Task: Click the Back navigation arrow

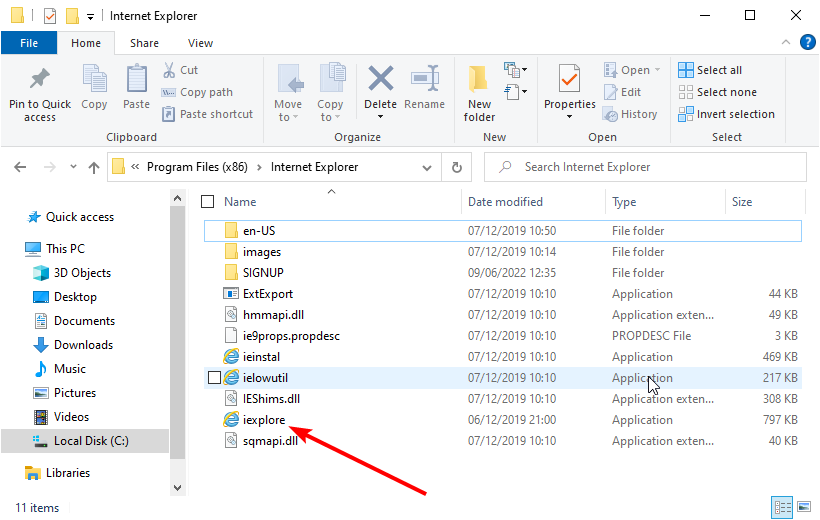Action: tap(20, 167)
